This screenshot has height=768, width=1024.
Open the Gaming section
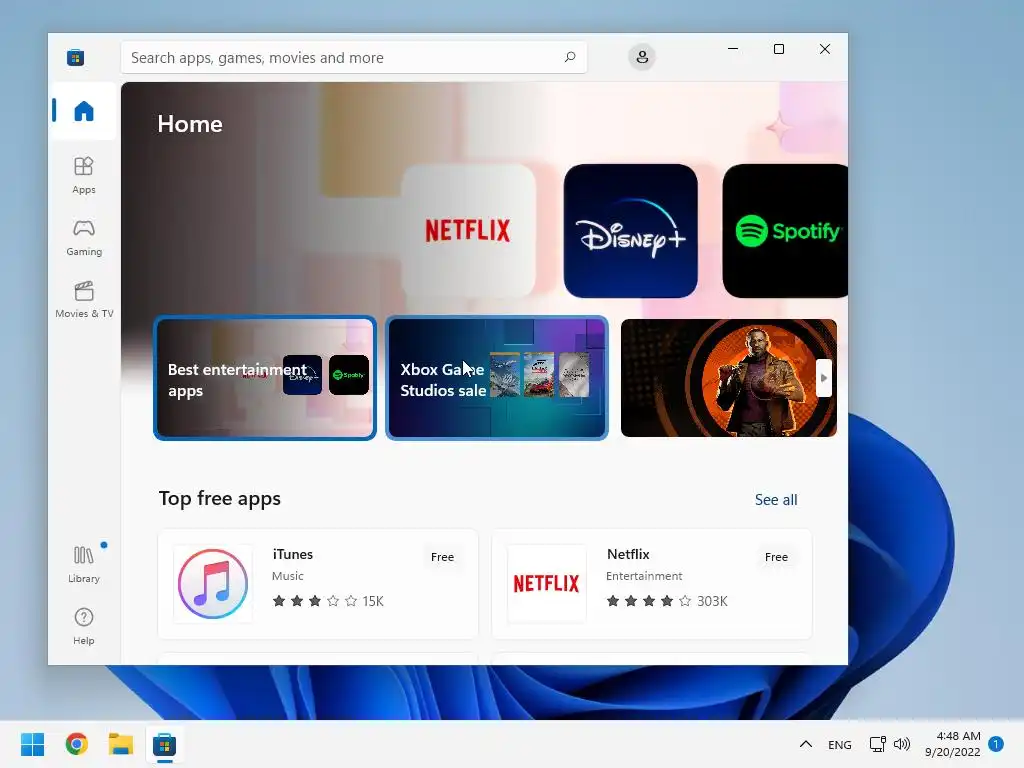pos(84,237)
